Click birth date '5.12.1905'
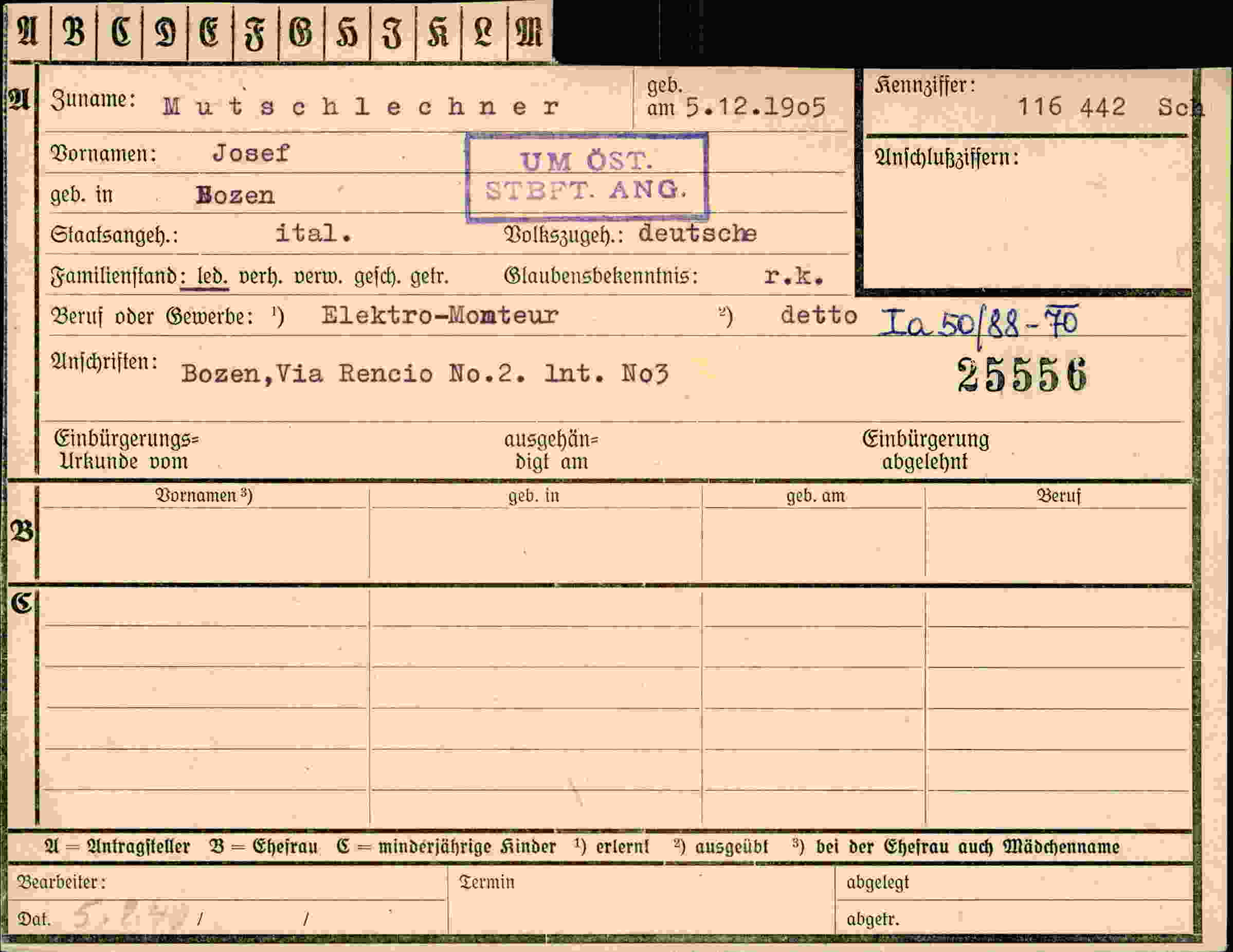1233x952 pixels. pos(756,107)
